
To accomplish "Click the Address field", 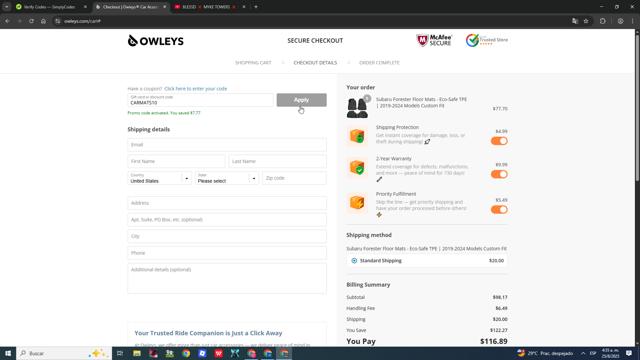I will click(227, 203).
